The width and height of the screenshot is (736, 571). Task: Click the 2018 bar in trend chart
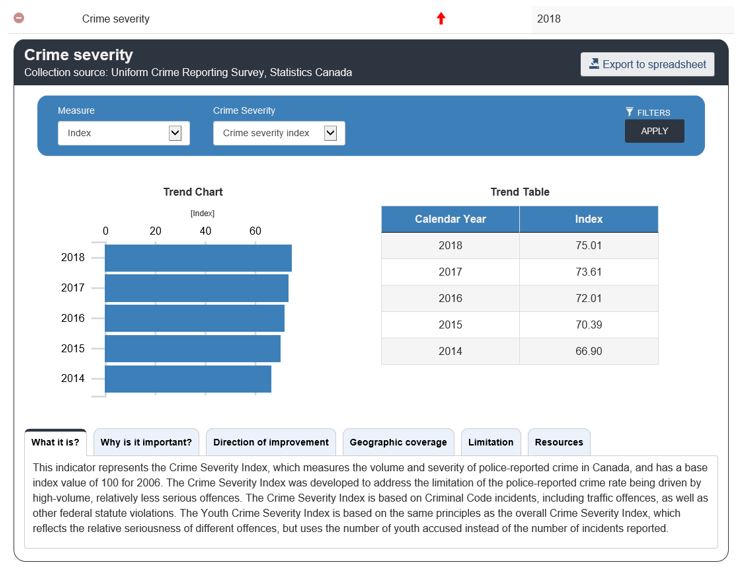[198, 258]
